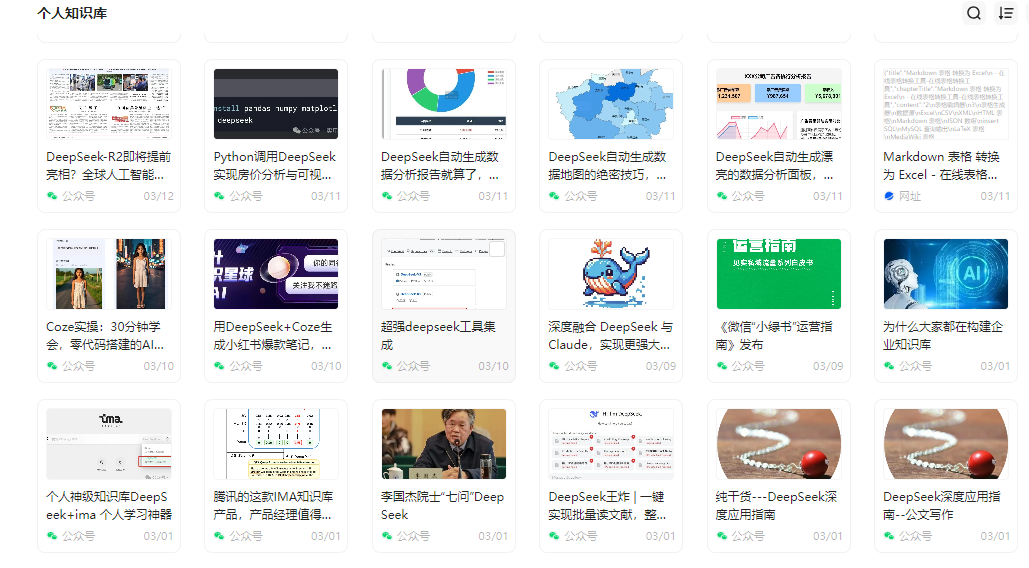Open AI robot thumbnail of 企业知识库 article
Viewport: 1029px width, 568px height.
click(946, 274)
